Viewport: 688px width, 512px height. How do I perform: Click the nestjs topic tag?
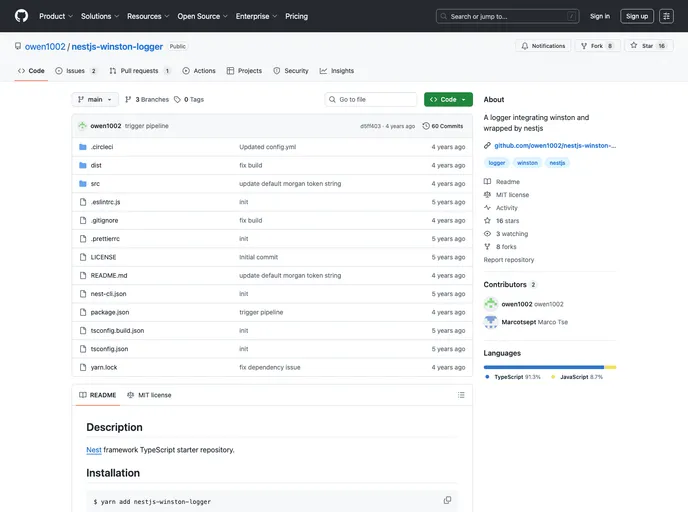click(x=557, y=163)
